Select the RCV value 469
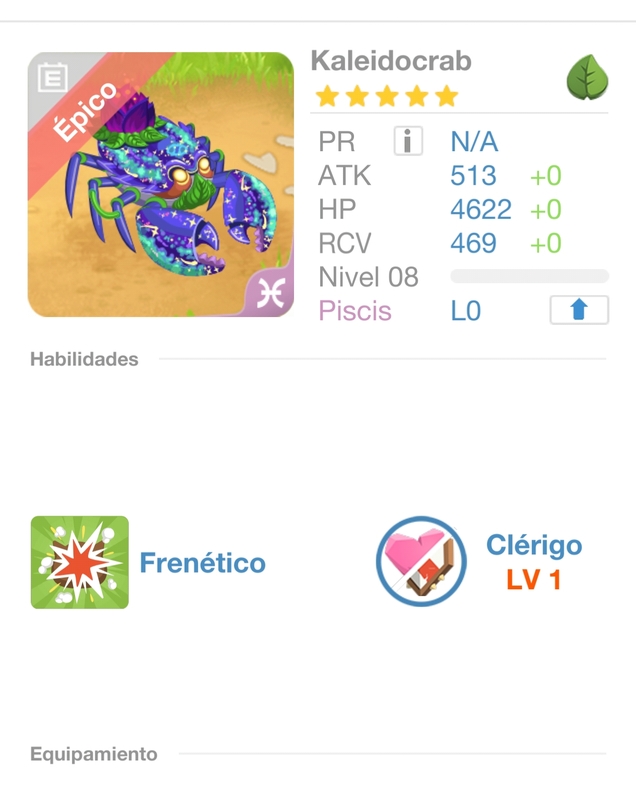 coord(473,243)
